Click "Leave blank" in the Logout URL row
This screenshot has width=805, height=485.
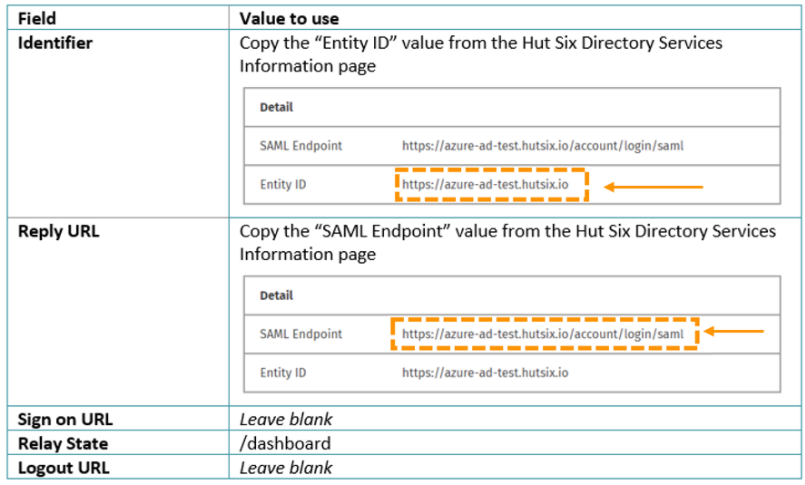[286, 468]
